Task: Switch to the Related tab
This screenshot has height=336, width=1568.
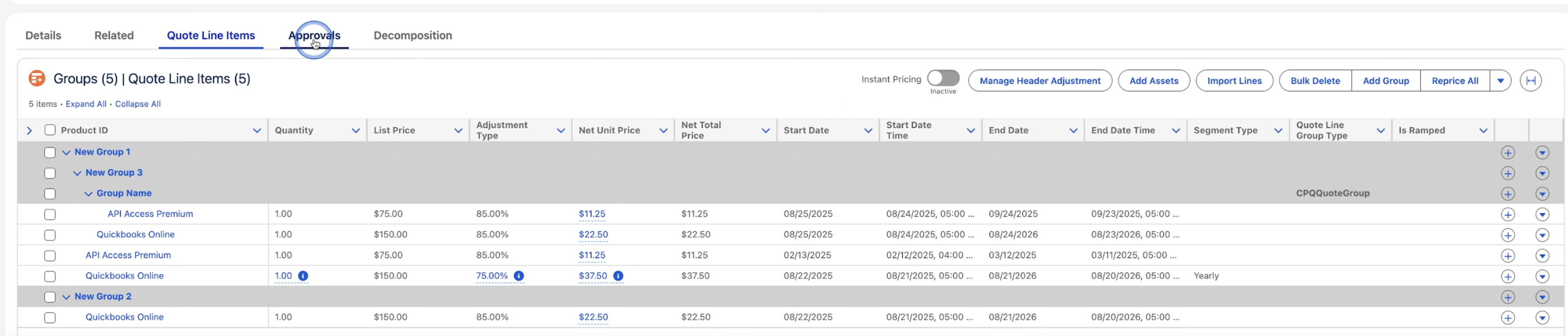Action: pyautogui.click(x=114, y=35)
